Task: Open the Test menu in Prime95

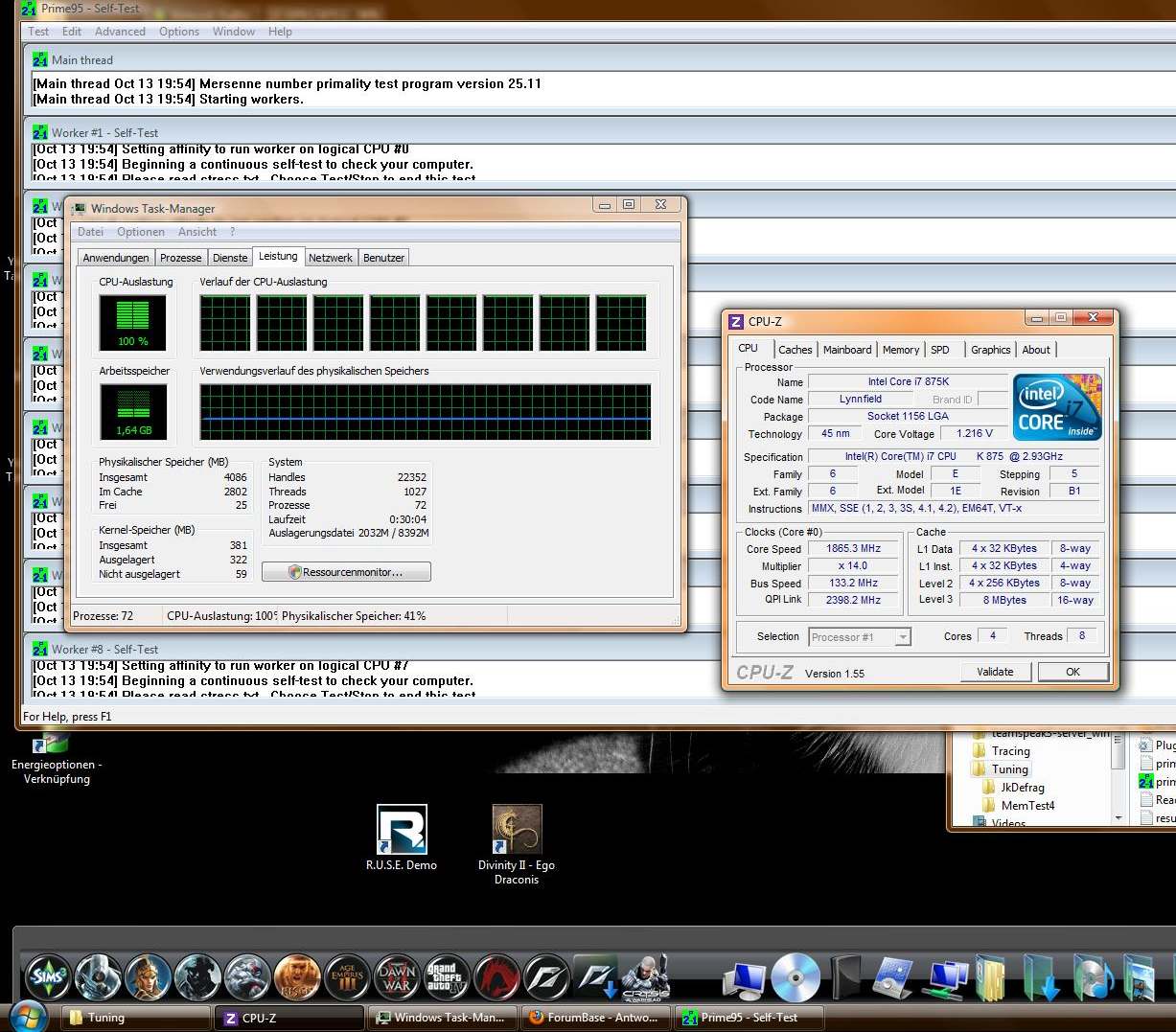Action: pos(38,32)
